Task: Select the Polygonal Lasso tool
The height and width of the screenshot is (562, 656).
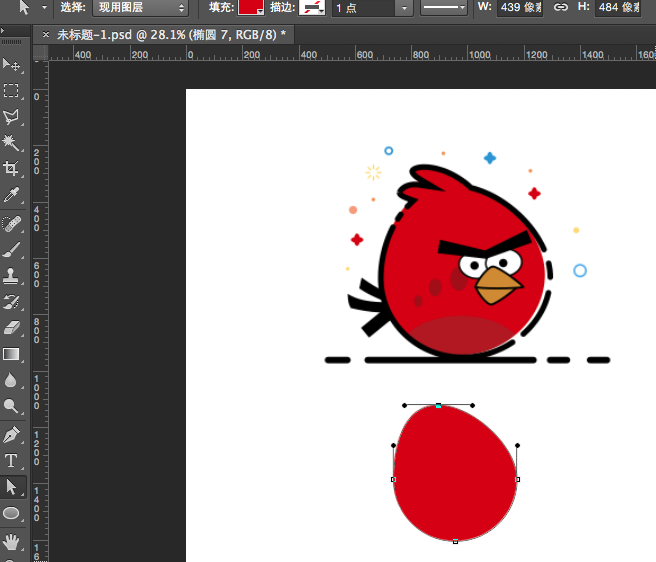Action: coord(11,117)
